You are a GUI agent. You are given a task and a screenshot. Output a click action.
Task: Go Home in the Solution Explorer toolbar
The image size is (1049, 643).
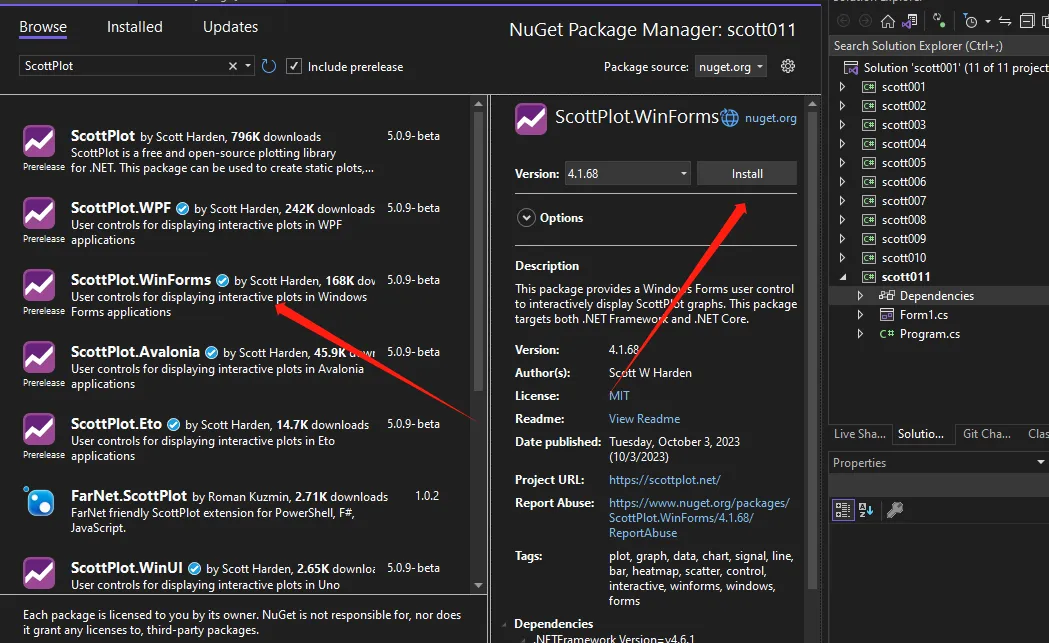[x=887, y=21]
